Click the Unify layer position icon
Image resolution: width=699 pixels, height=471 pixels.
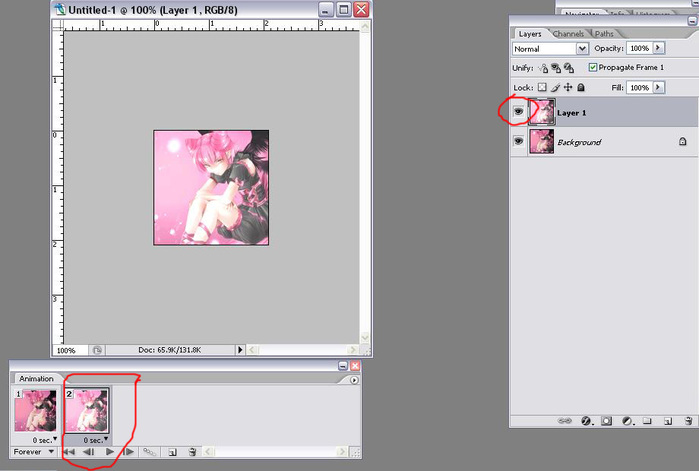543,68
